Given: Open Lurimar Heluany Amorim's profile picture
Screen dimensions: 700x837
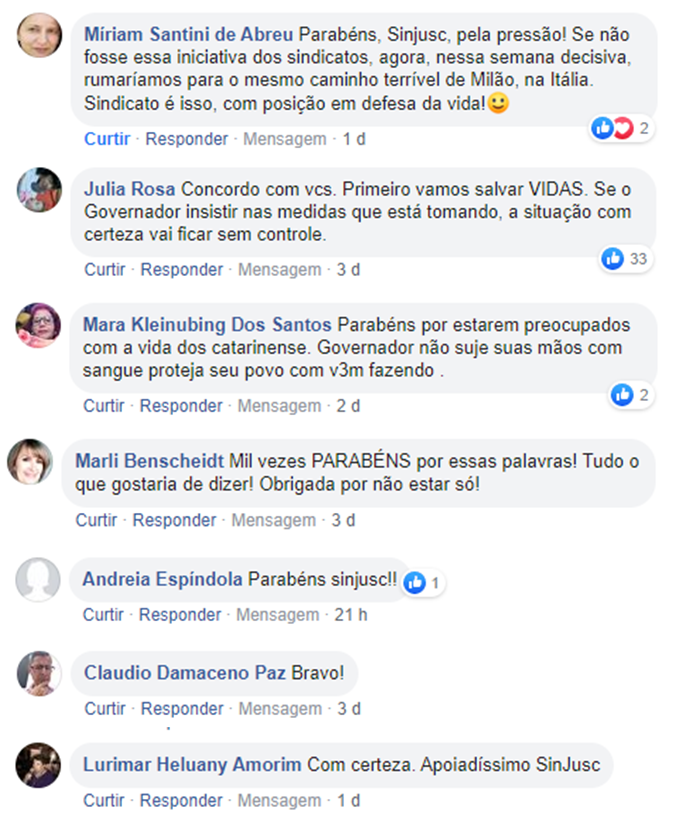Looking at the screenshot, I should pos(38,765).
